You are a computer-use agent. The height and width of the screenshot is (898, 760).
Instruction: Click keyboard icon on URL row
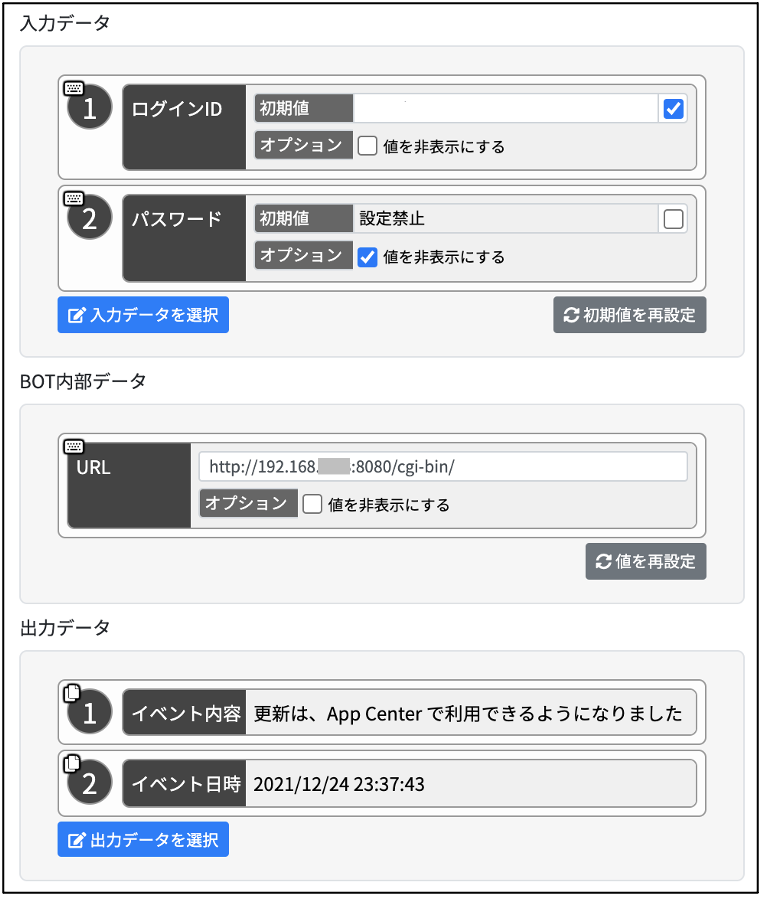pos(74,446)
